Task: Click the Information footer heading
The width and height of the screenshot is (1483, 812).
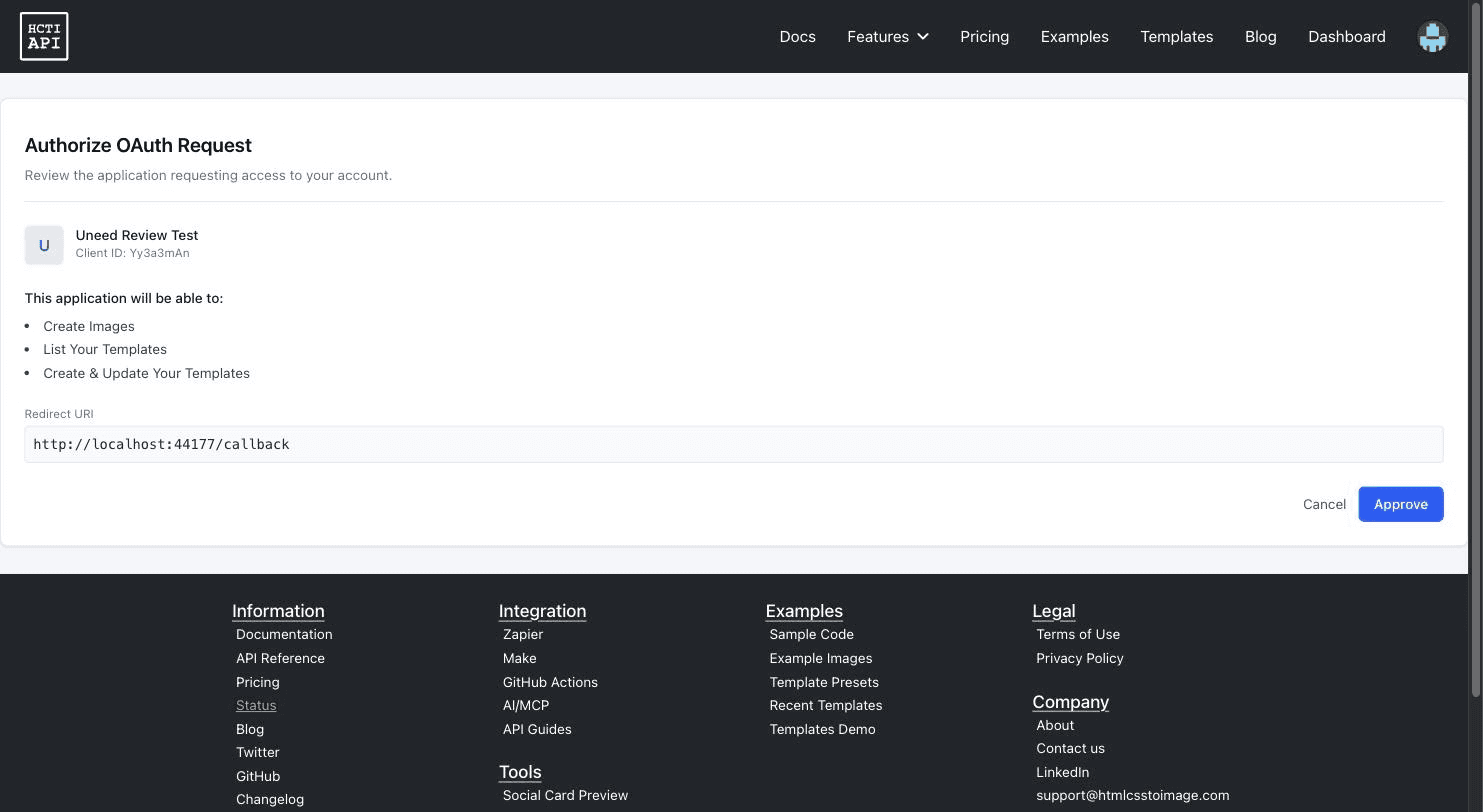Action: tap(278, 611)
